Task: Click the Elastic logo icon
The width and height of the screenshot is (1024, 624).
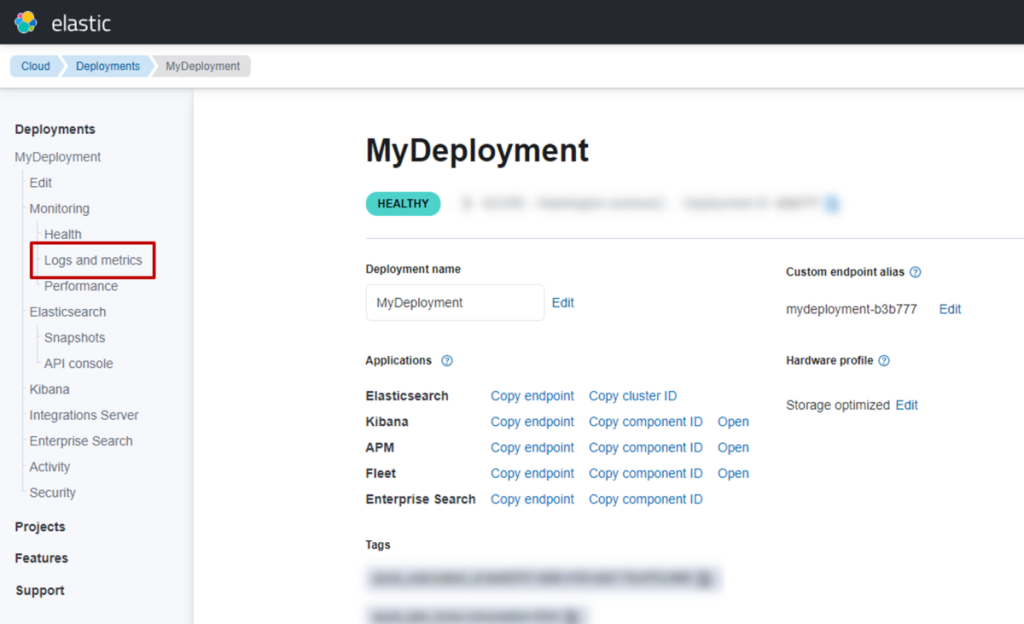Action: pyautogui.click(x=26, y=22)
